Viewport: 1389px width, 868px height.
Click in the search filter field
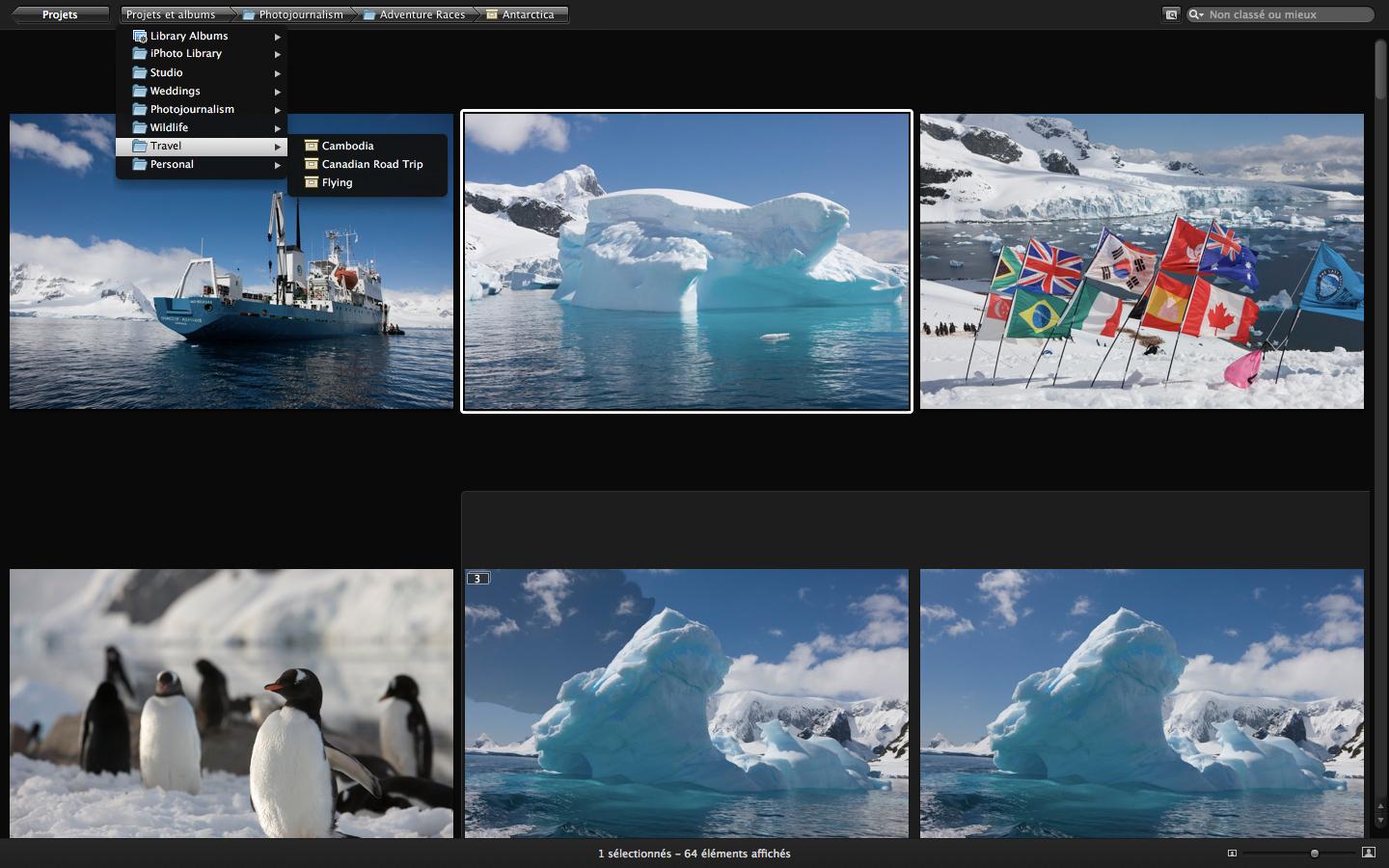[1283, 14]
